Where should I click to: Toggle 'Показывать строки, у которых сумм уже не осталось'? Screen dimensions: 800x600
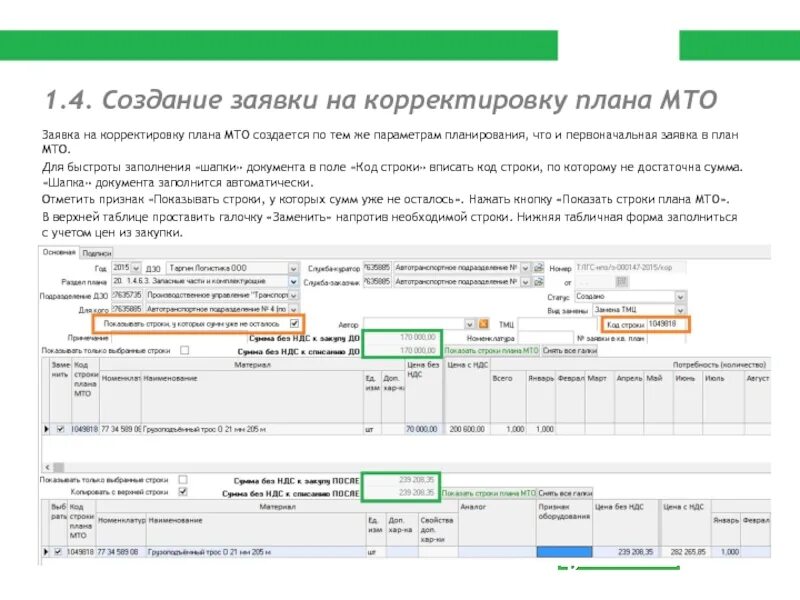click(x=294, y=323)
